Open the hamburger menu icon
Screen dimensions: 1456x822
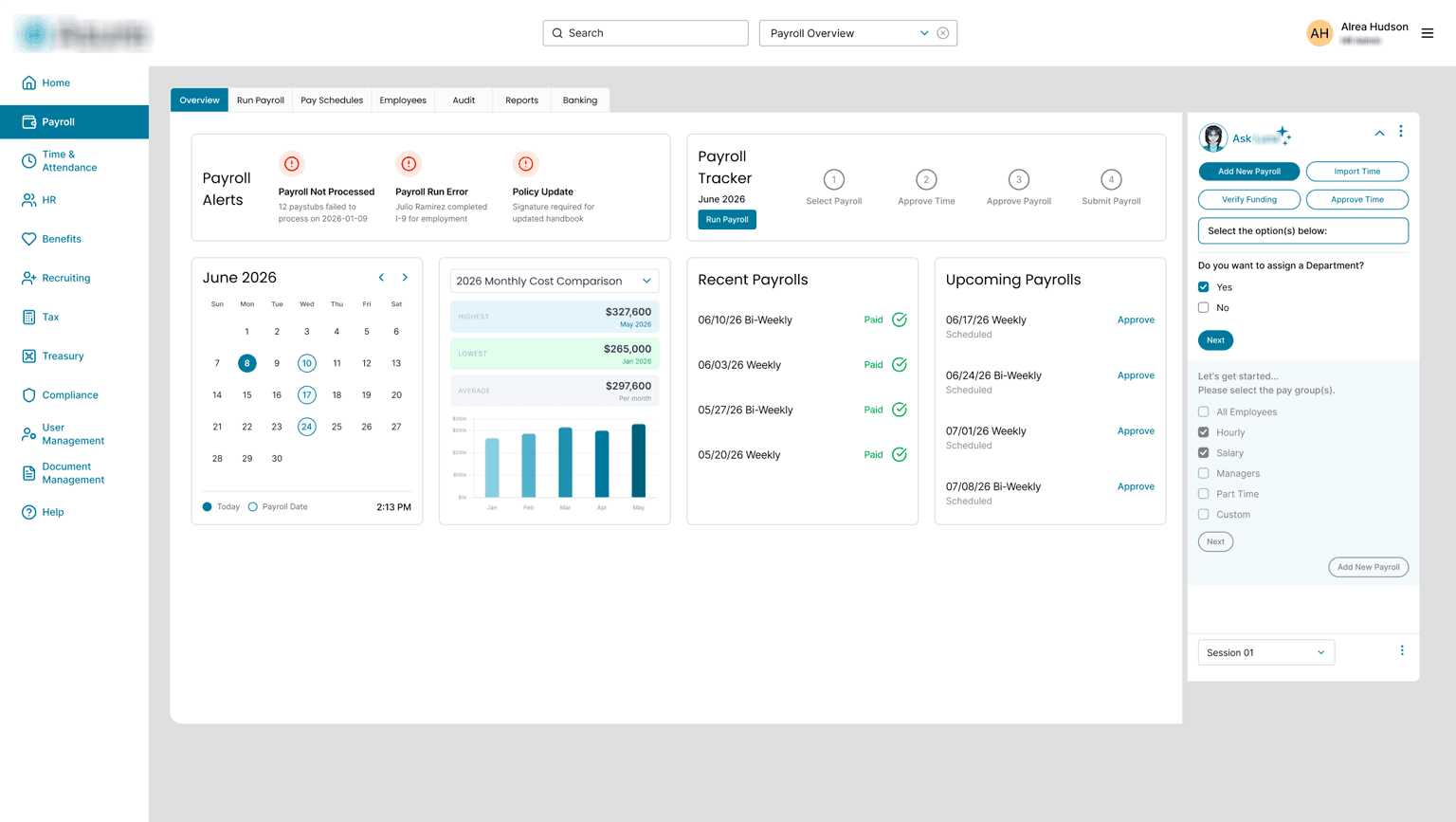pyautogui.click(x=1427, y=33)
